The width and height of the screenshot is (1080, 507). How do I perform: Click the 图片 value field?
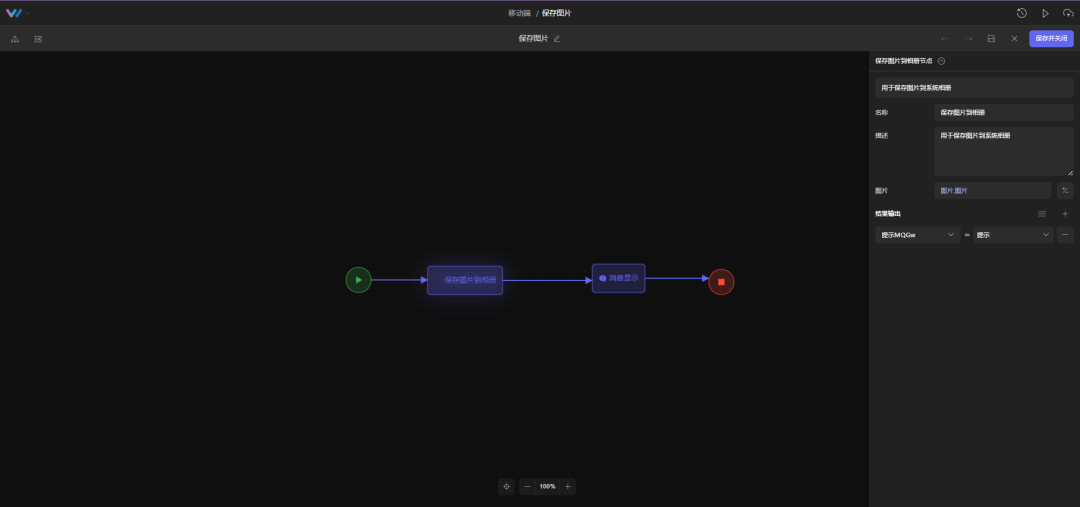(x=993, y=191)
